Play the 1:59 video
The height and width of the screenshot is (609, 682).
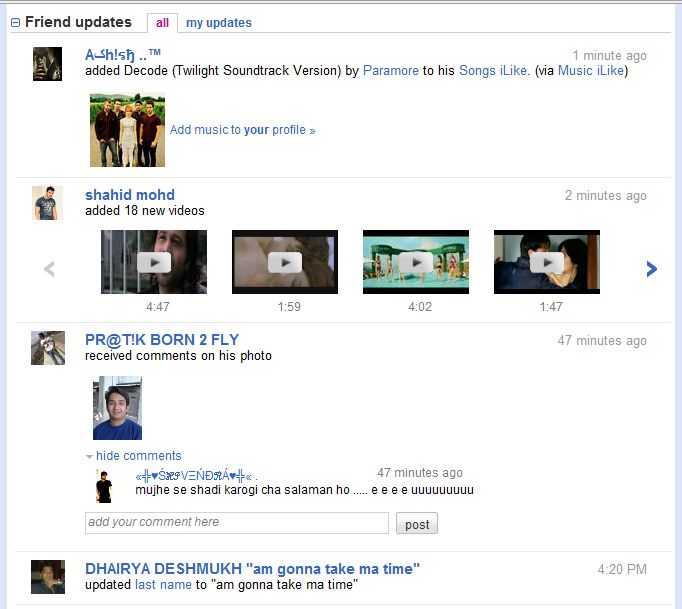(x=285, y=262)
